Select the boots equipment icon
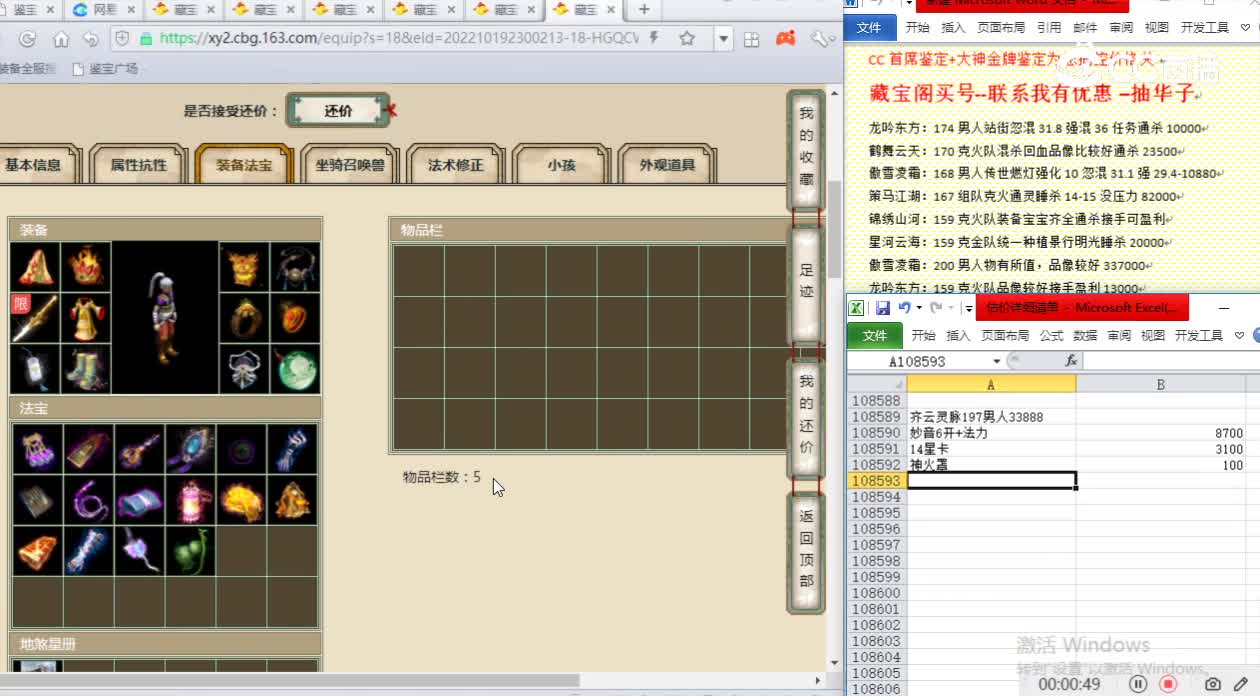The image size is (1260, 696). point(87,369)
